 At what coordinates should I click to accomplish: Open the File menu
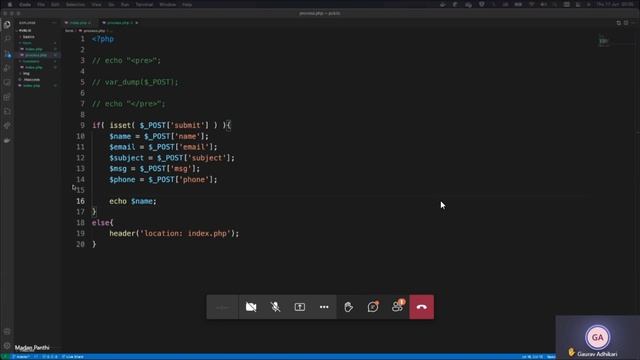click(x=41, y=4)
